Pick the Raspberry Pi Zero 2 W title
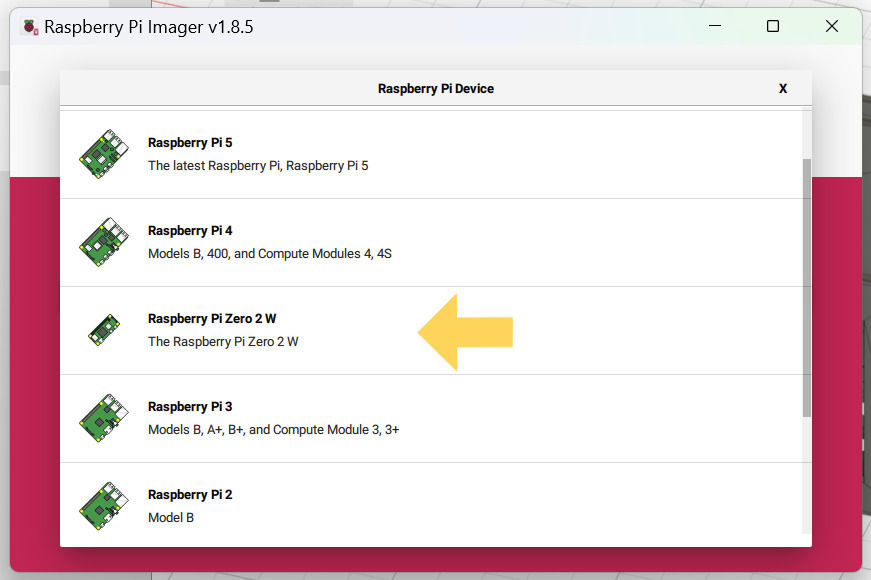The height and width of the screenshot is (580, 871). pos(212,319)
